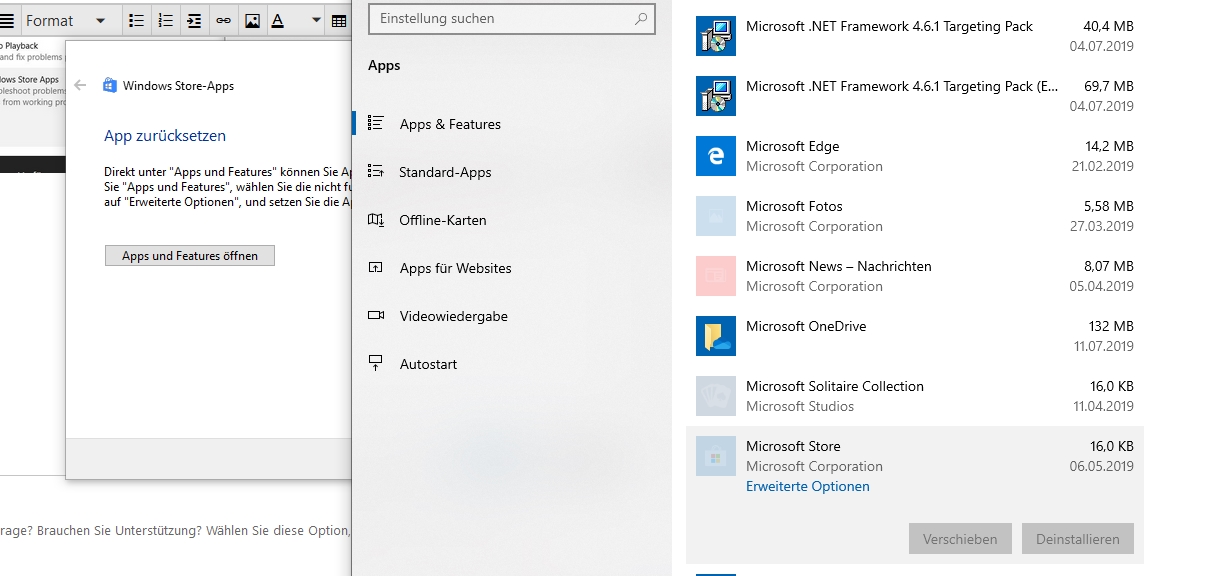1205x576 pixels.
Task: Click the Offline-Karten map icon
Action: (x=376, y=219)
